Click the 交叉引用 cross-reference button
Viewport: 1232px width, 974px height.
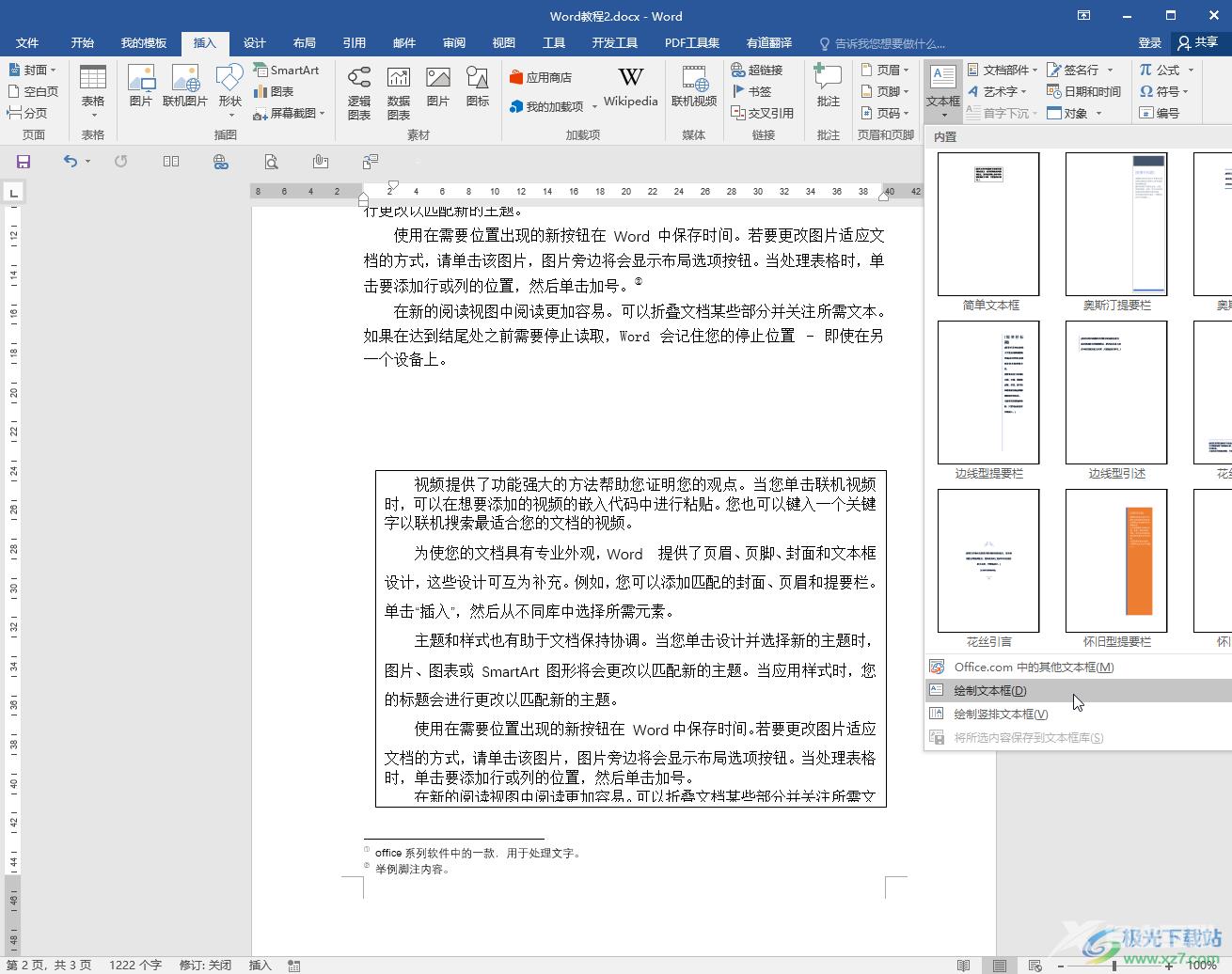763,113
